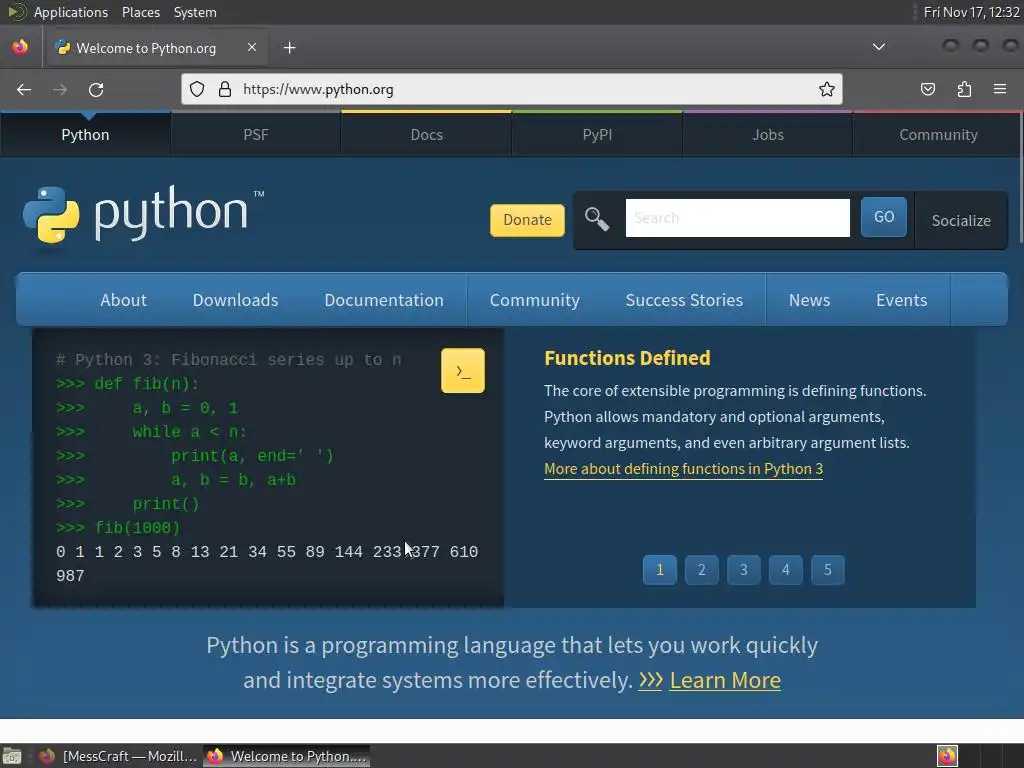
Task: Click the site security padlock icon
Action: tap(225, 89)
